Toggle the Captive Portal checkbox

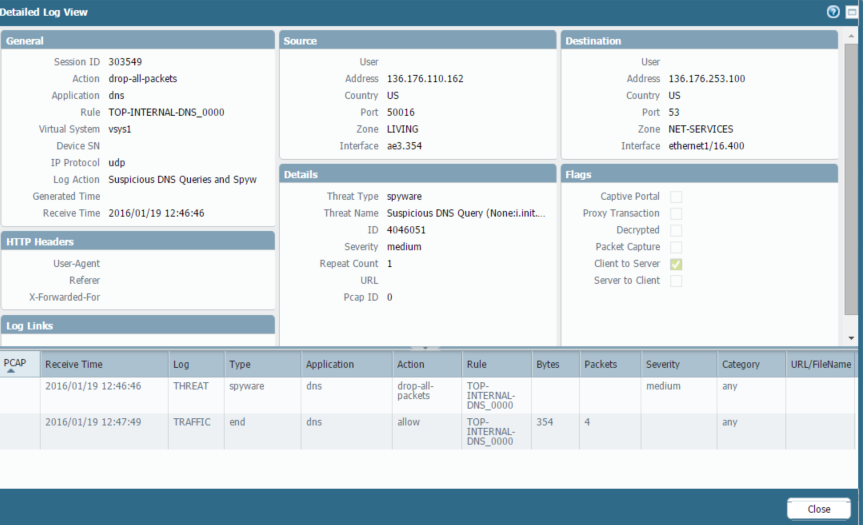coord(676,197)
